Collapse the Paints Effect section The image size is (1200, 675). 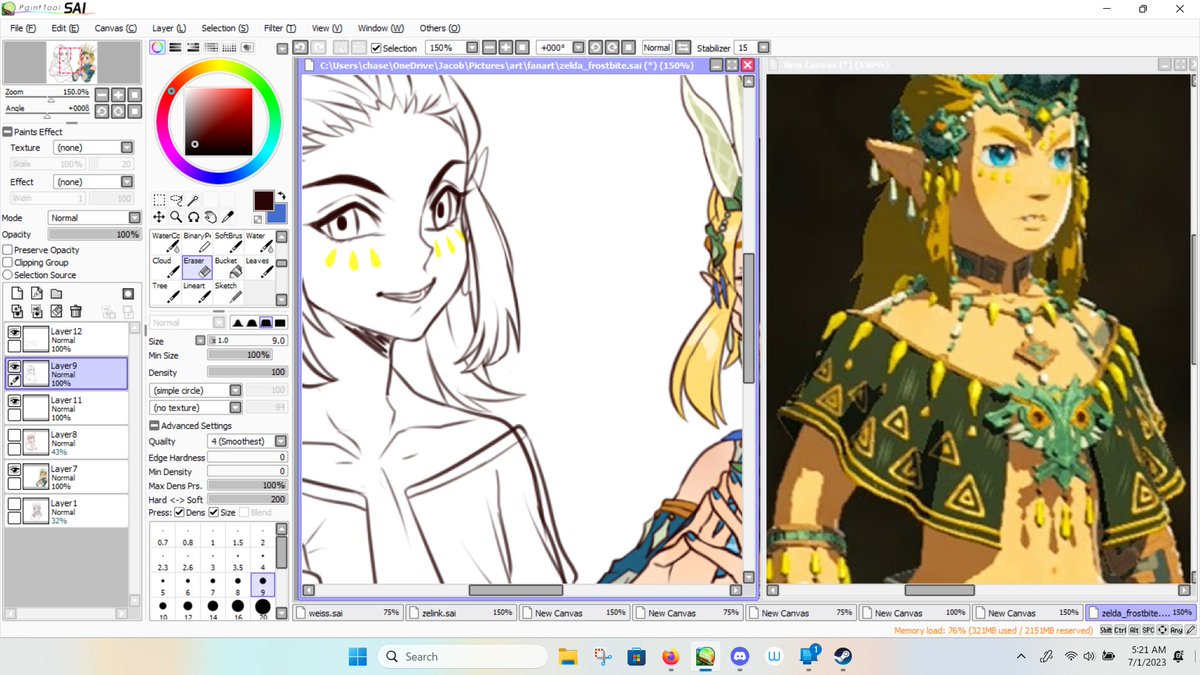[7, 132]
